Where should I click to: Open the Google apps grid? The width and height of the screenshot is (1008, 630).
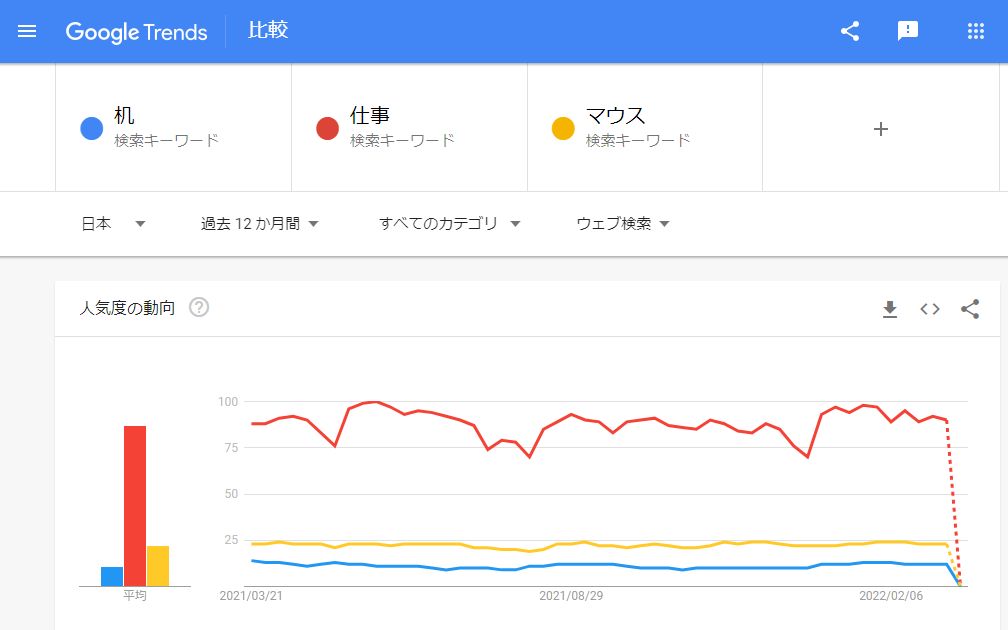976,31
